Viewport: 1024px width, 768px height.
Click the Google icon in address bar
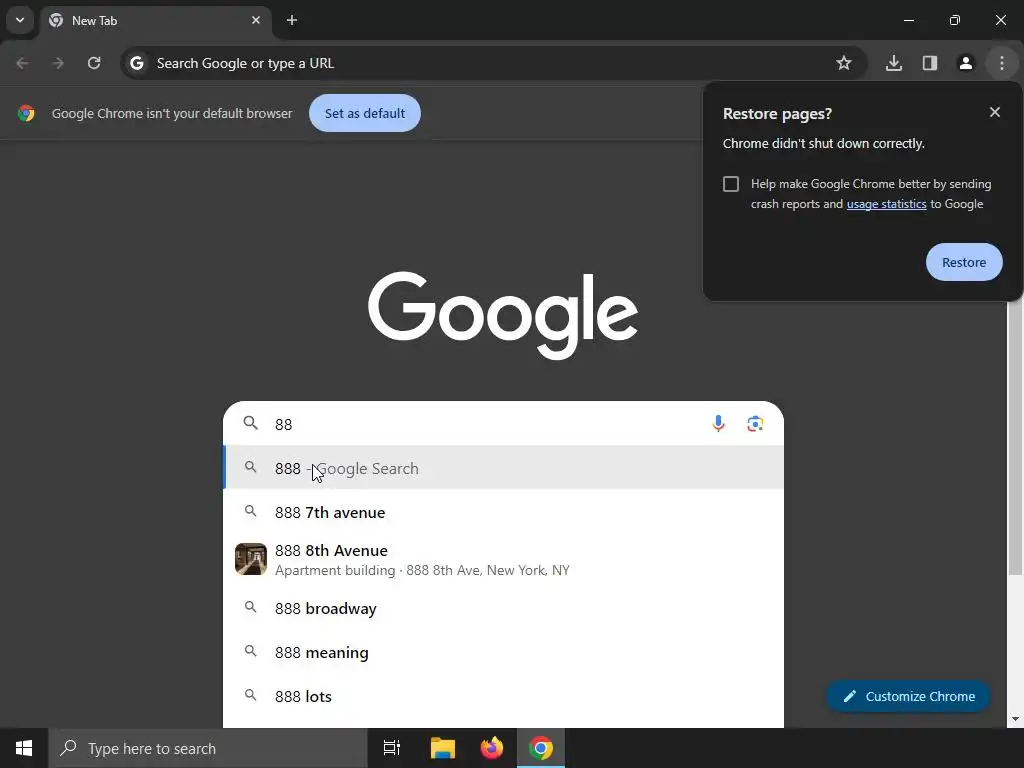(136, 63)
